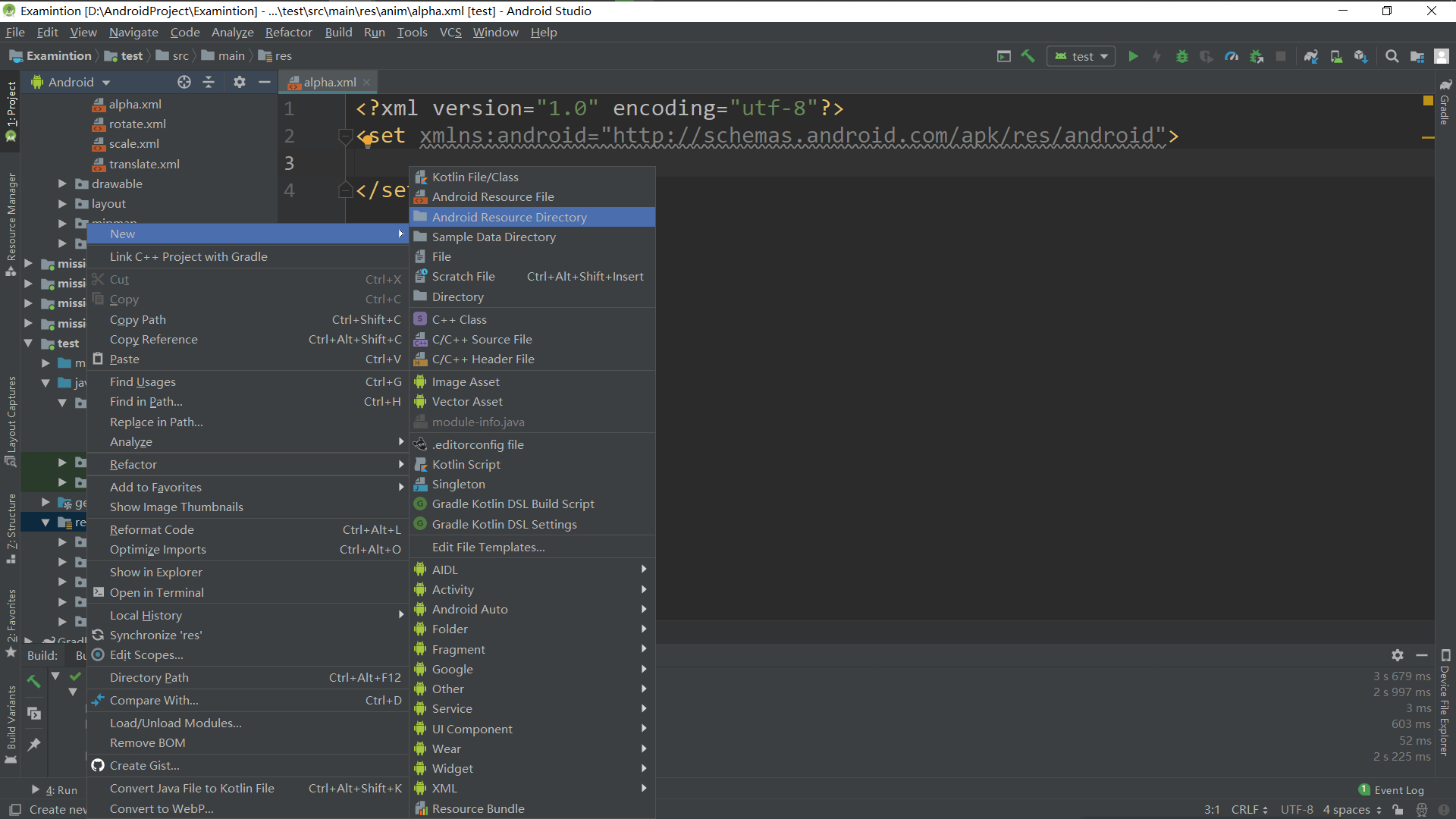Open AVD Manager device icon

click(x=1336, y=56)
